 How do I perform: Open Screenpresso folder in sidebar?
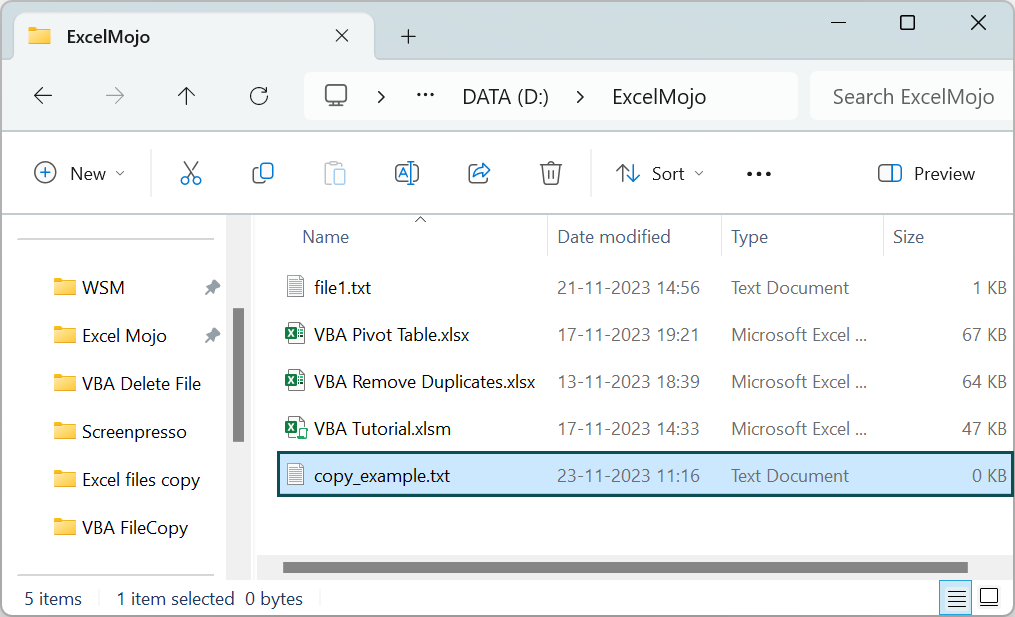(x=120, y=431)
